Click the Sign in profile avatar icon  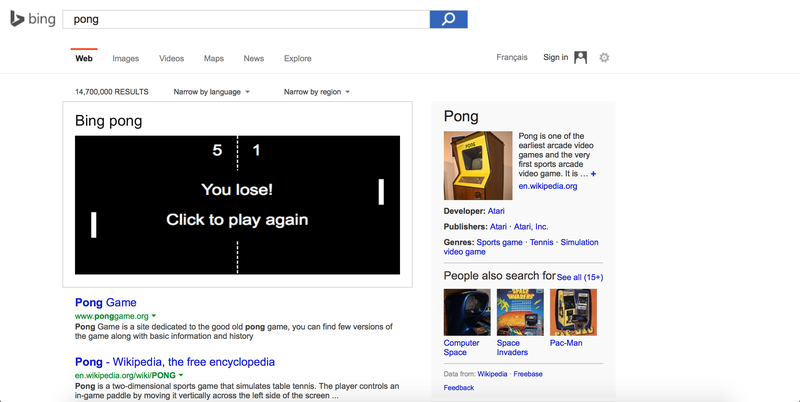click(x=581, y=58)
